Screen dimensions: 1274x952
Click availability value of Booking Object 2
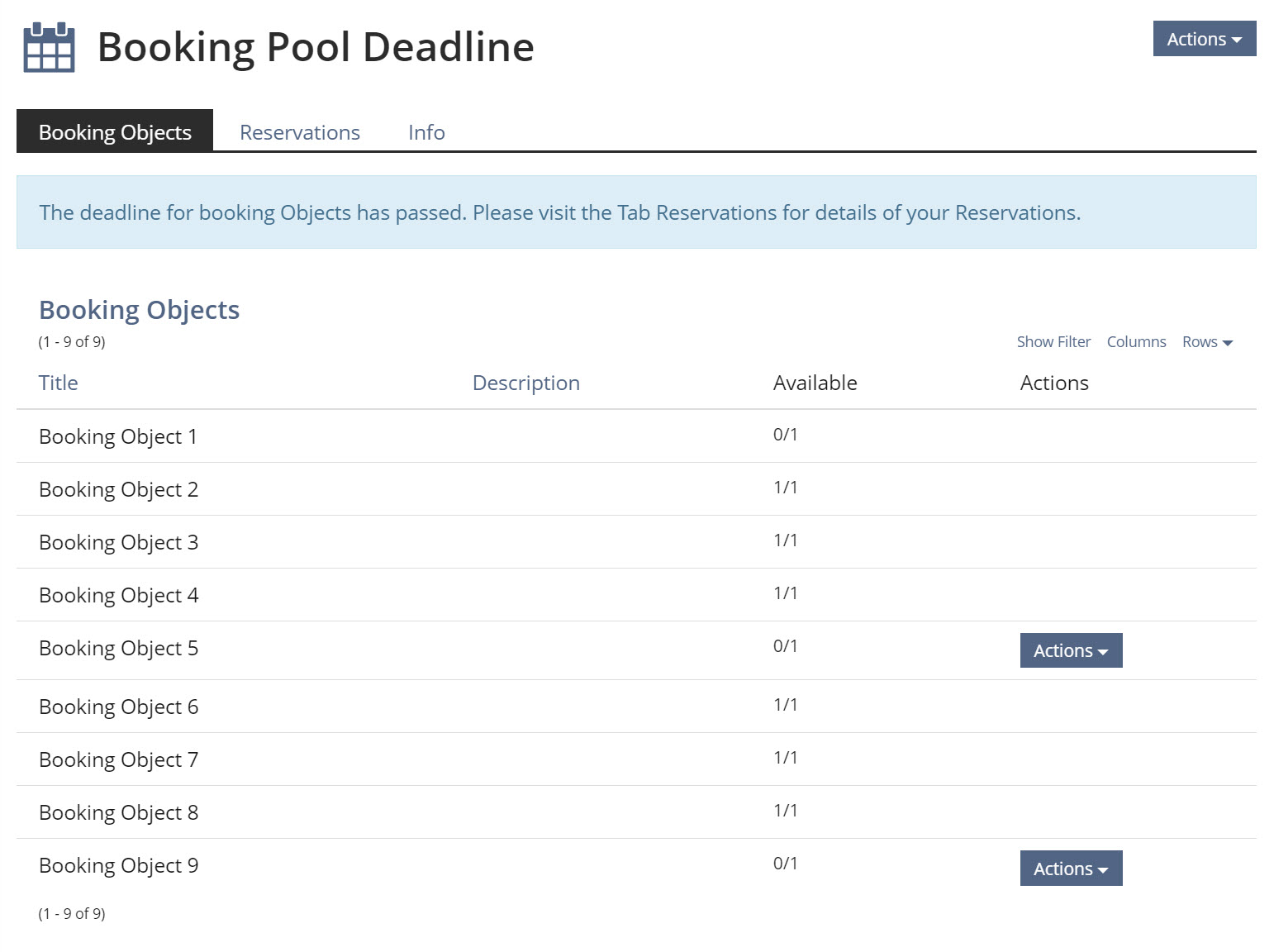[x=785, y=488]
